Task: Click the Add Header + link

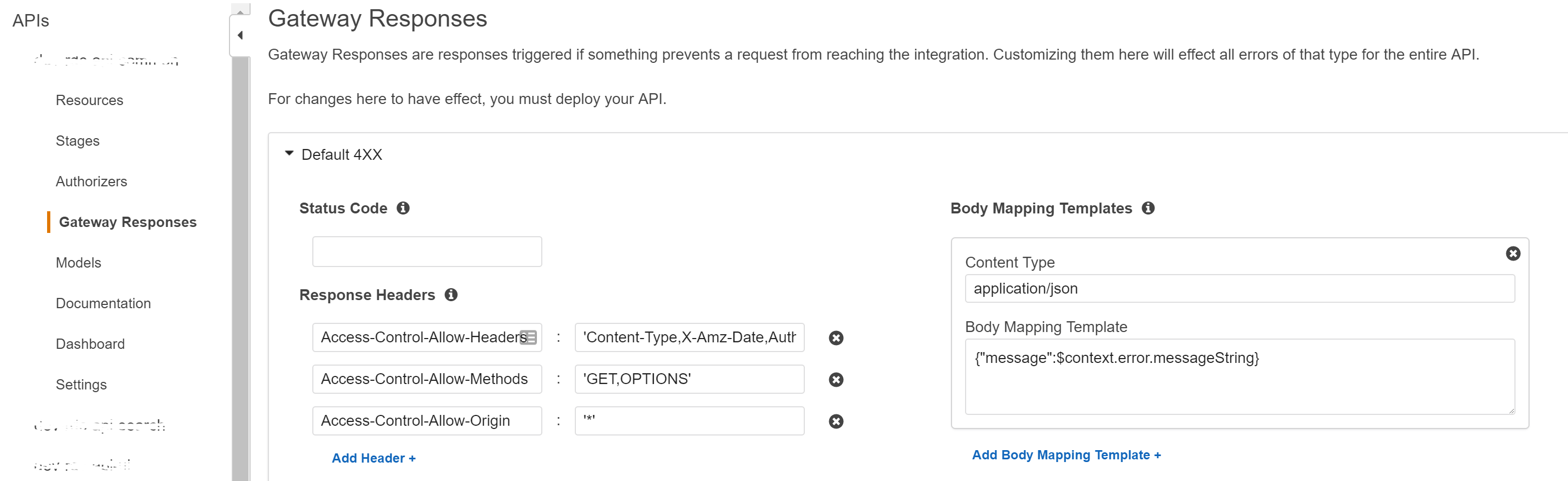Action: click(x=373, y=458)
